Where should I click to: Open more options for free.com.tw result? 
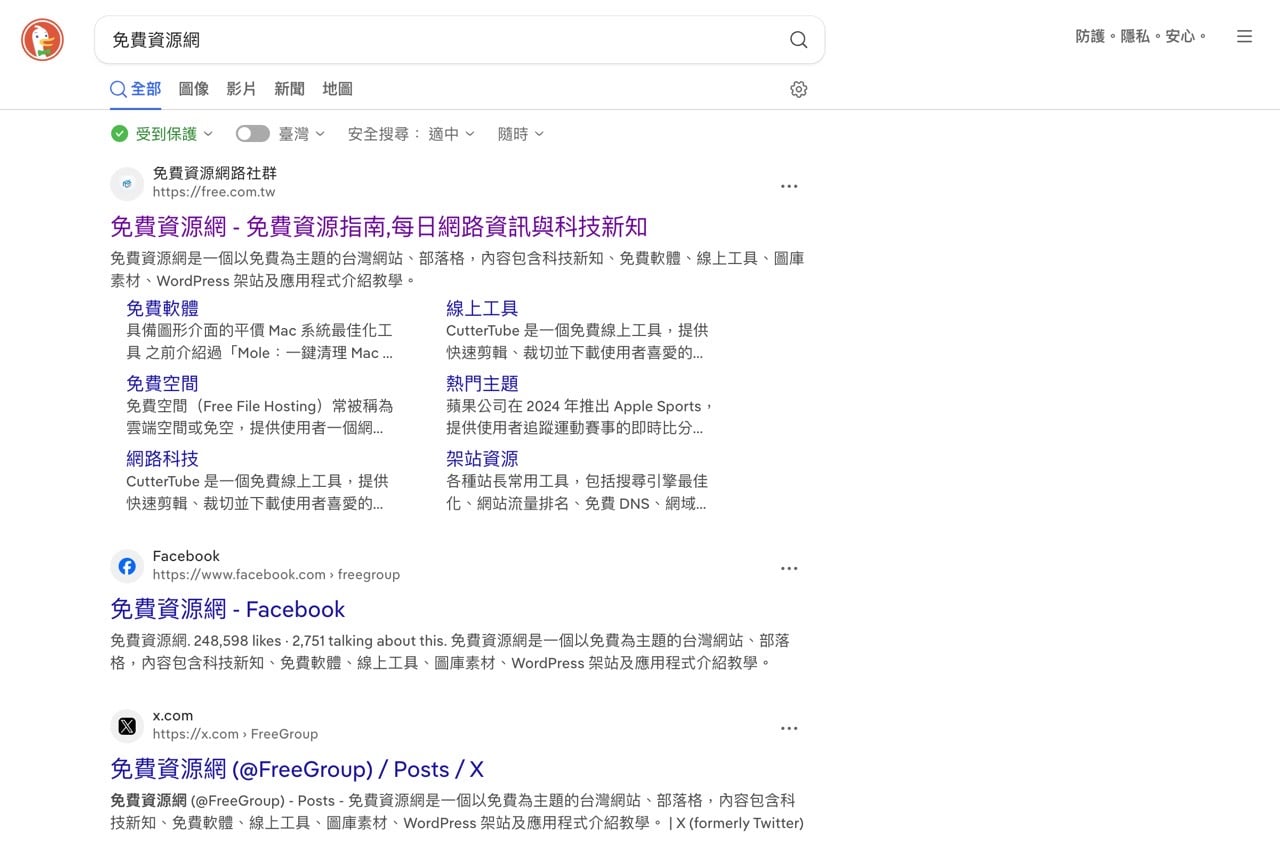coord(789,186)
